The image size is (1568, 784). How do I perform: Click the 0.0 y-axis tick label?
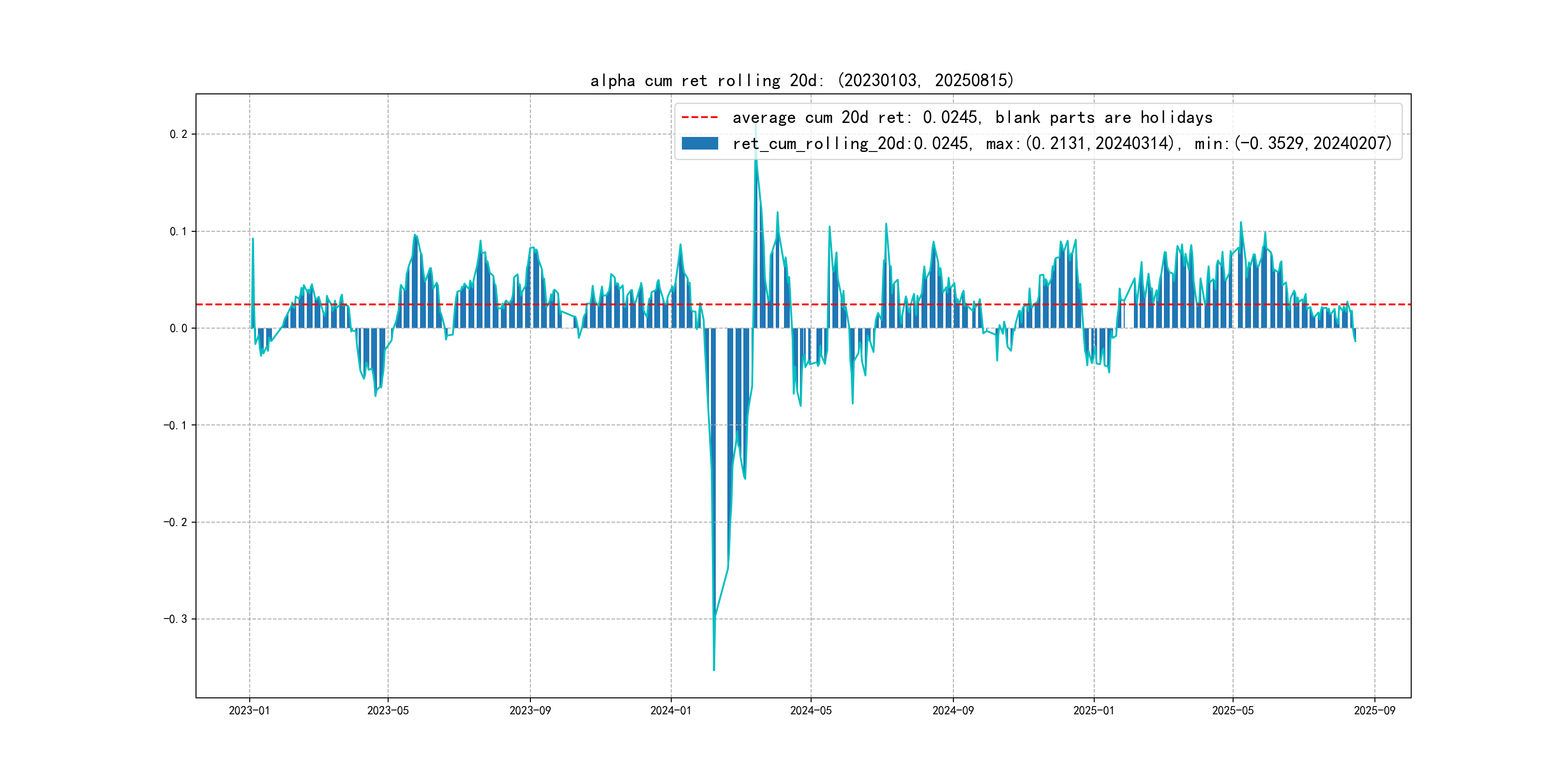[x=179, y=329]
